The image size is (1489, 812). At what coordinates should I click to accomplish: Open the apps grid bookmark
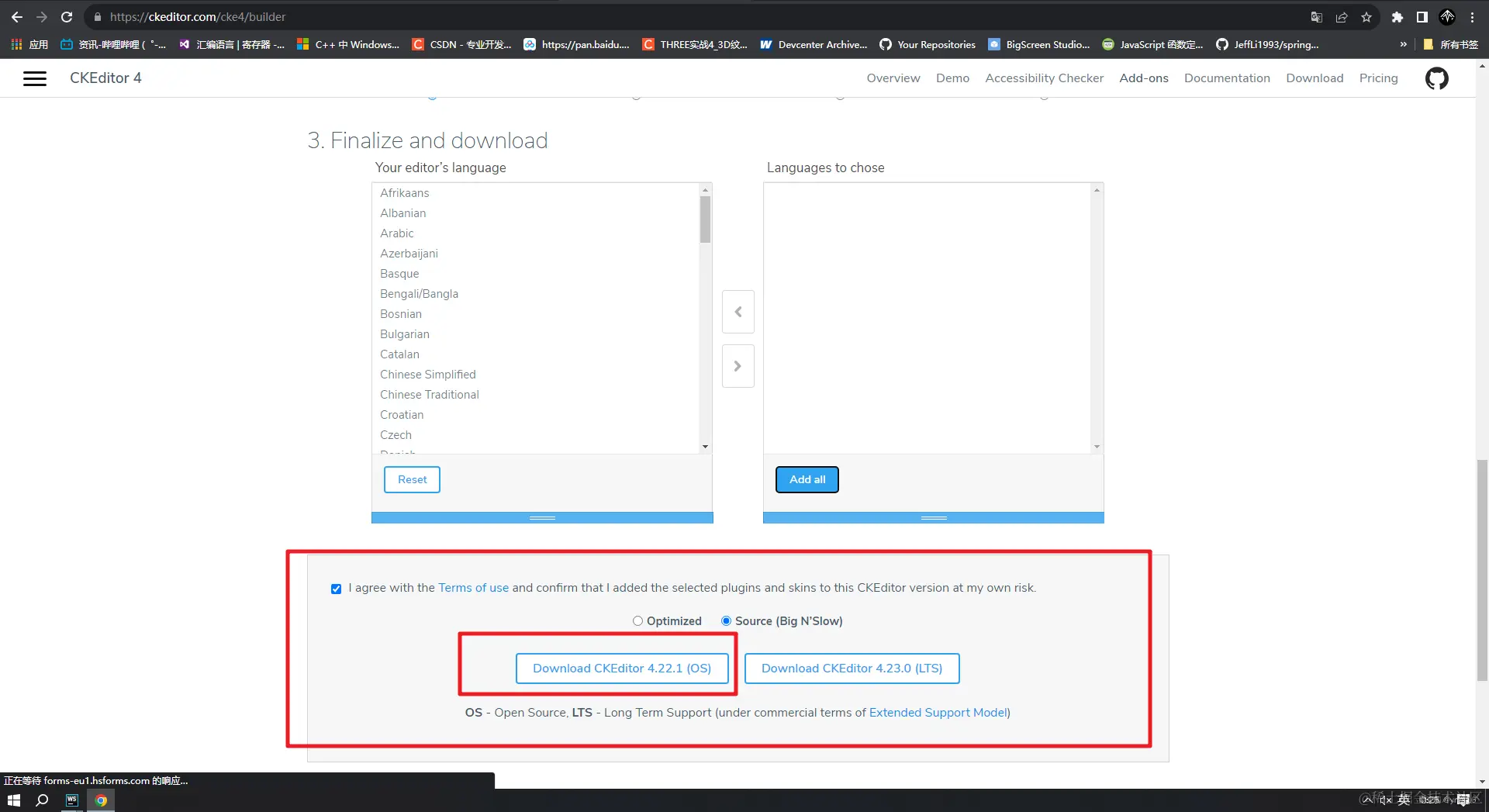point(29,45)
